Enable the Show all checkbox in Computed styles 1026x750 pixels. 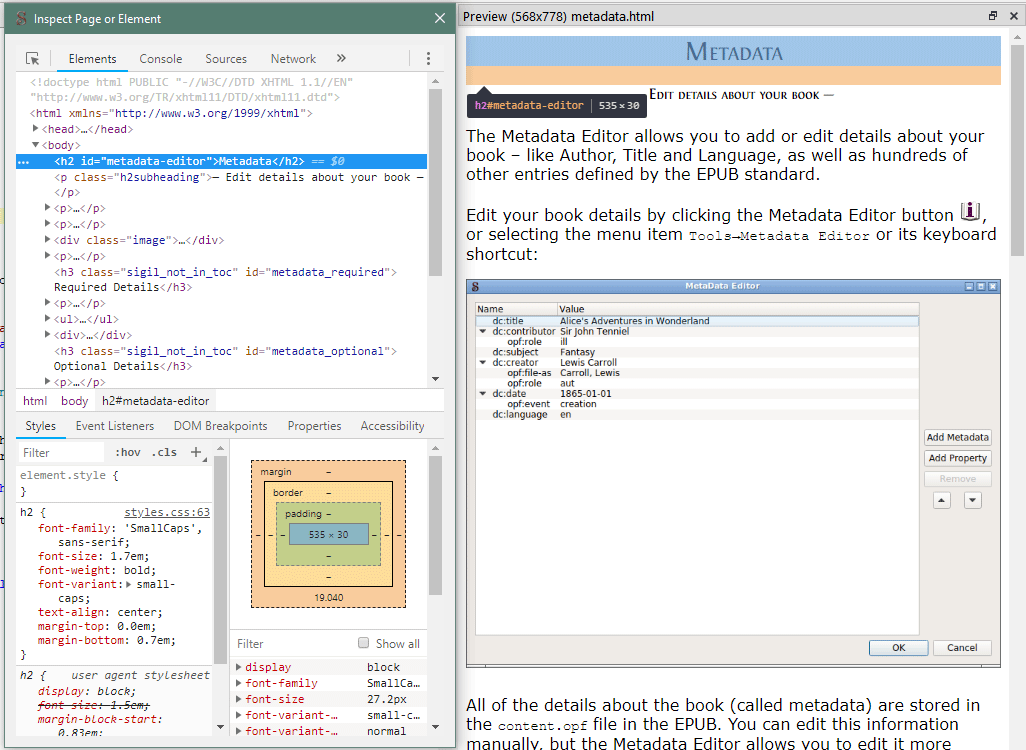(x=364, y=643)
